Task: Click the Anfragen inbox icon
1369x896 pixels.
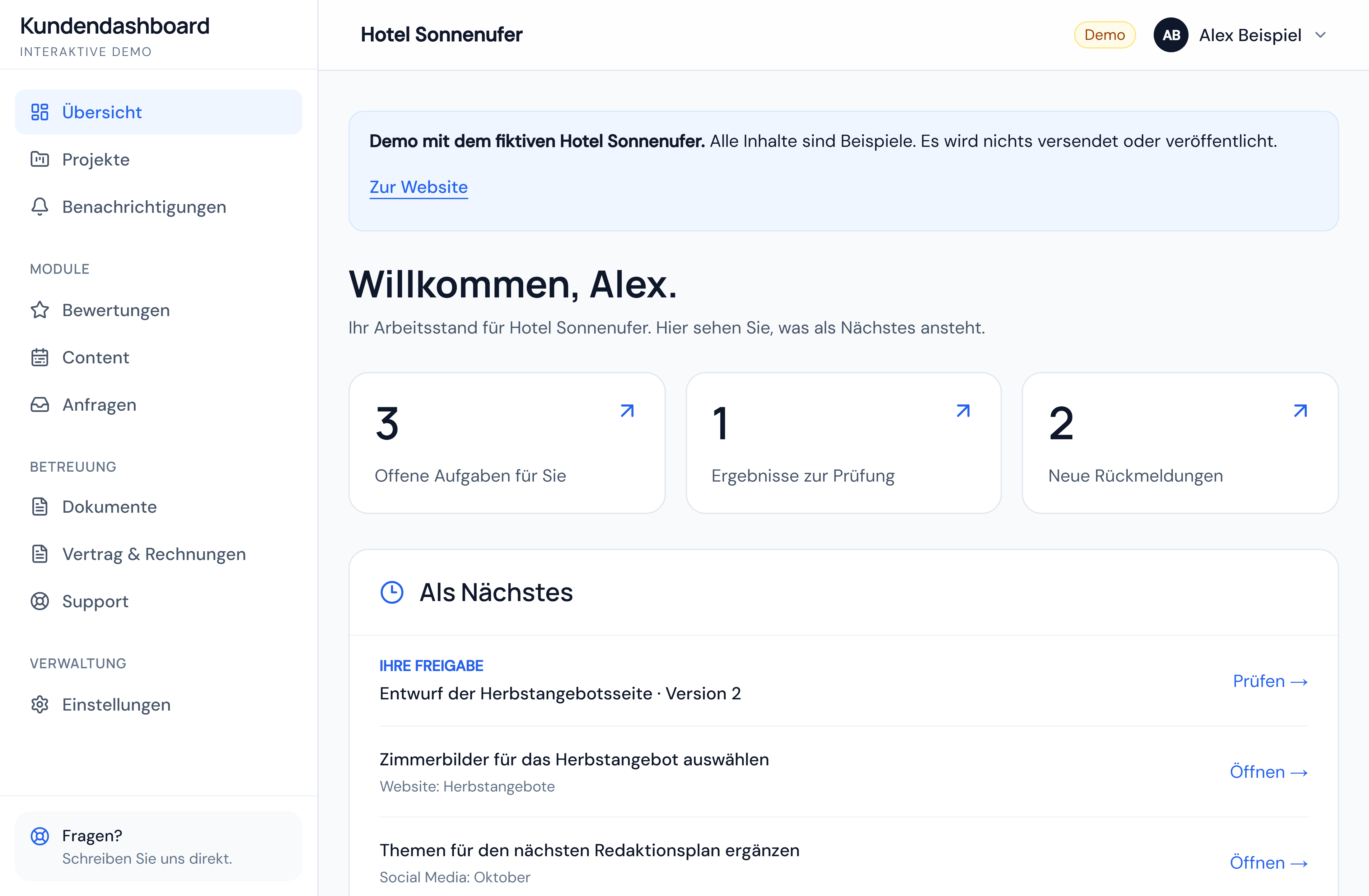Action: tap(40, 405)
